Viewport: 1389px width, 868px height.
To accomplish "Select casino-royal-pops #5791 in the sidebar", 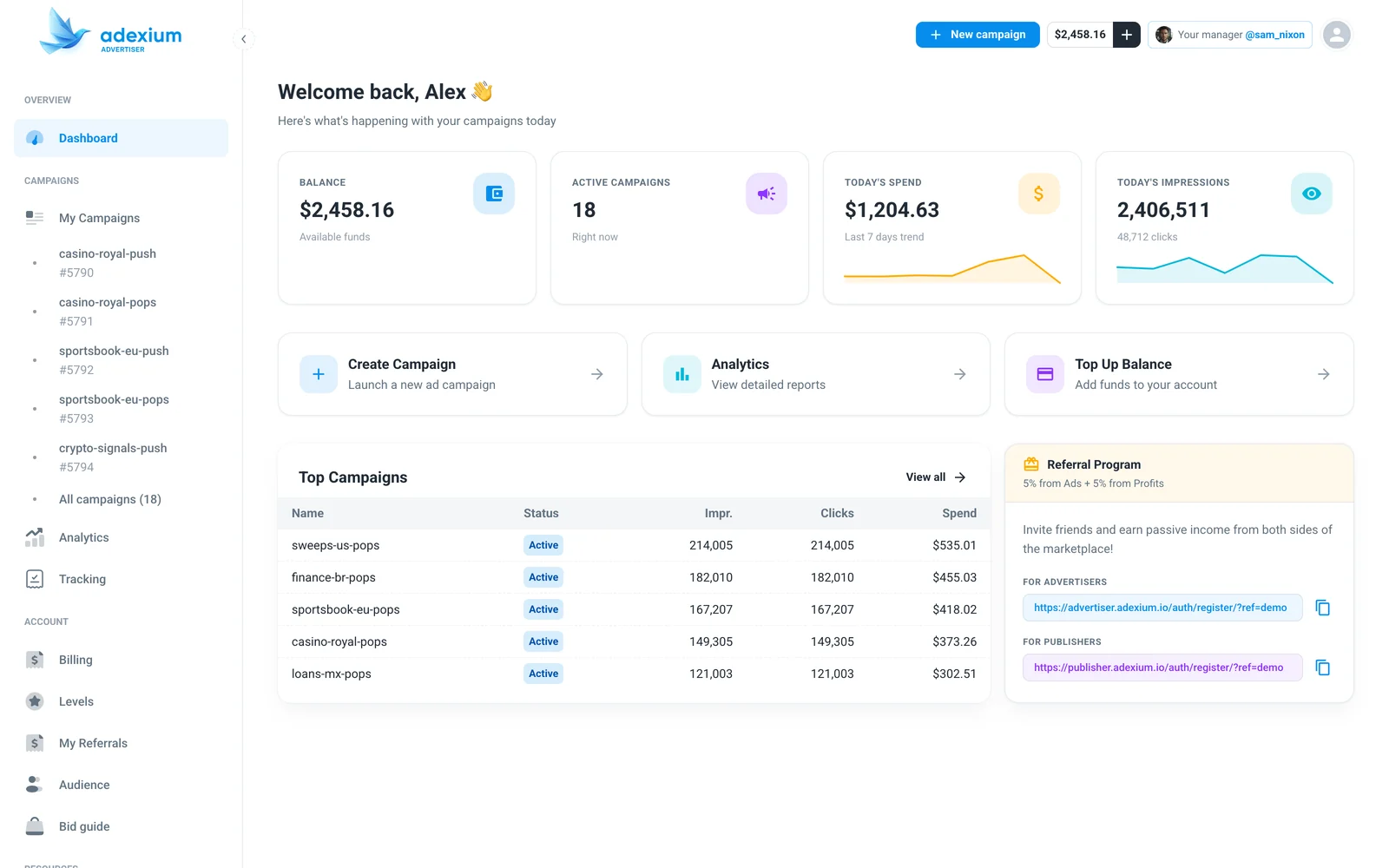I will pyautogui.click(x=121, y=312).
